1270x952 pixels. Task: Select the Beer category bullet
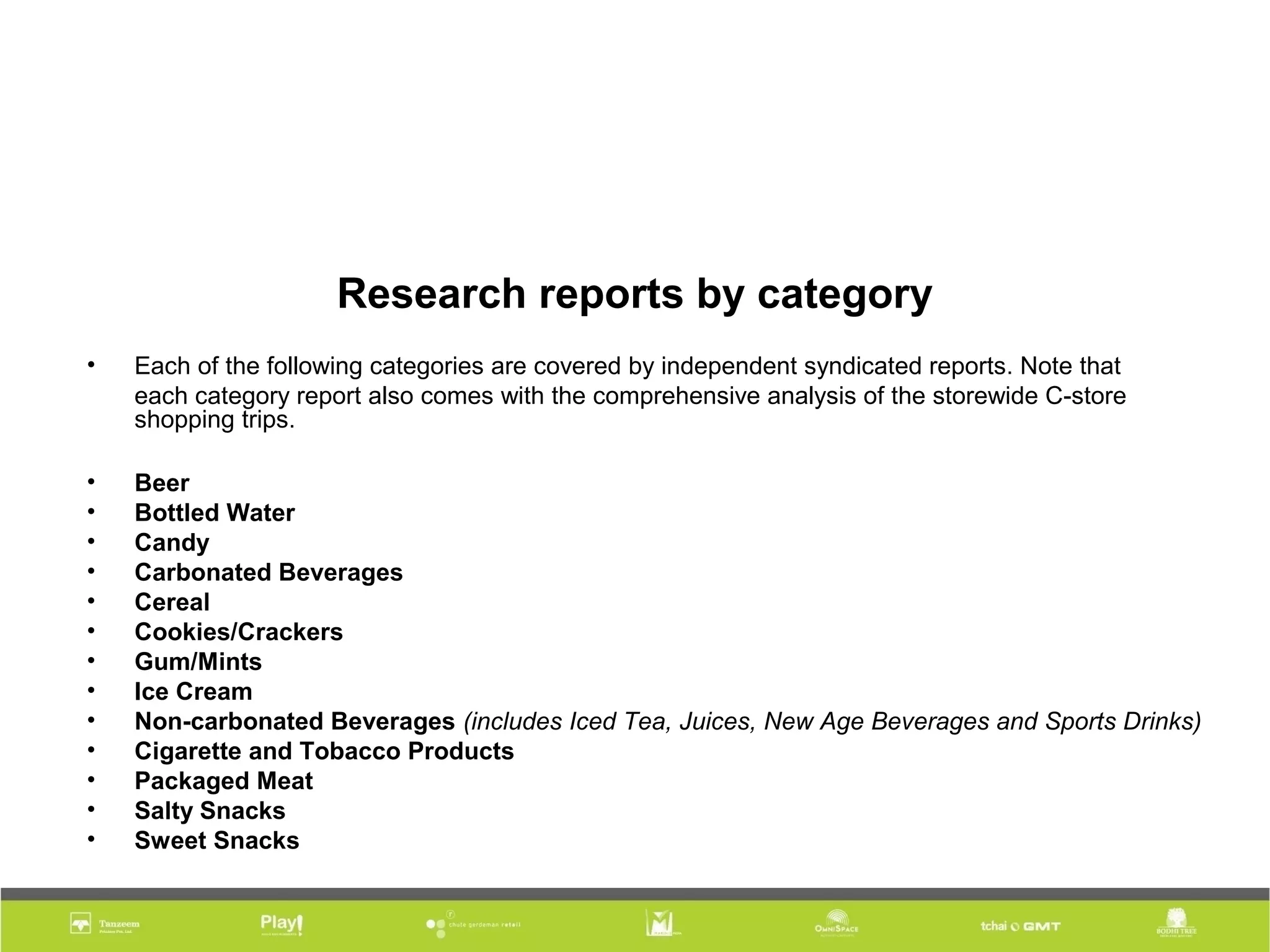[162, 483]
